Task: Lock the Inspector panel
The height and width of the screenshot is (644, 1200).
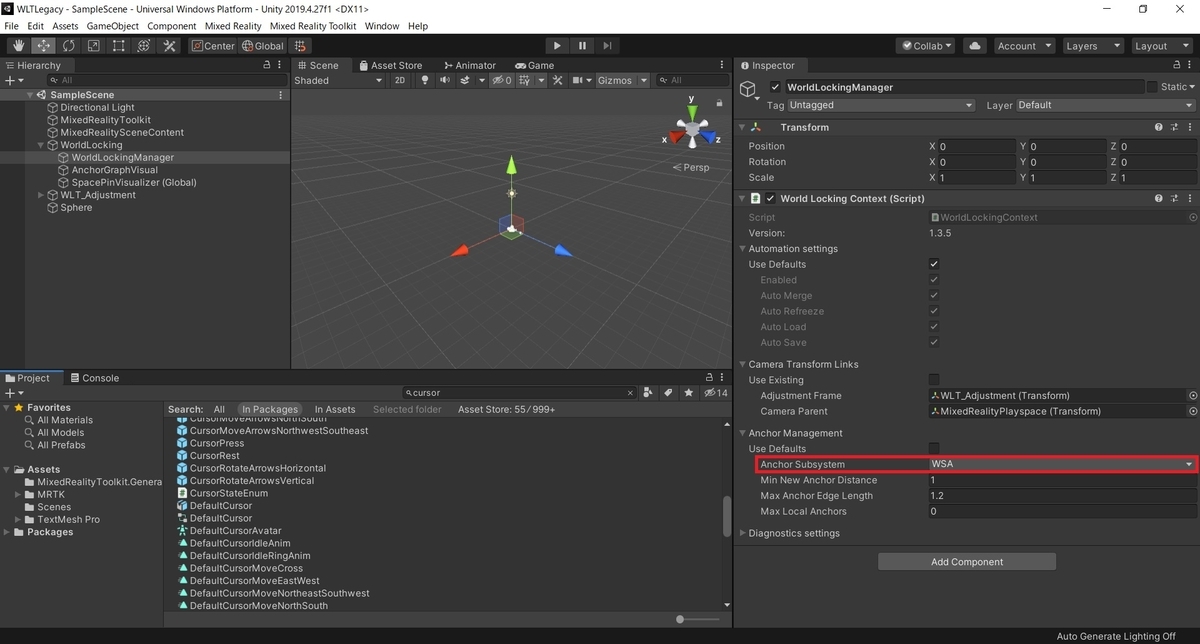Action: [x=1177, y=65]
